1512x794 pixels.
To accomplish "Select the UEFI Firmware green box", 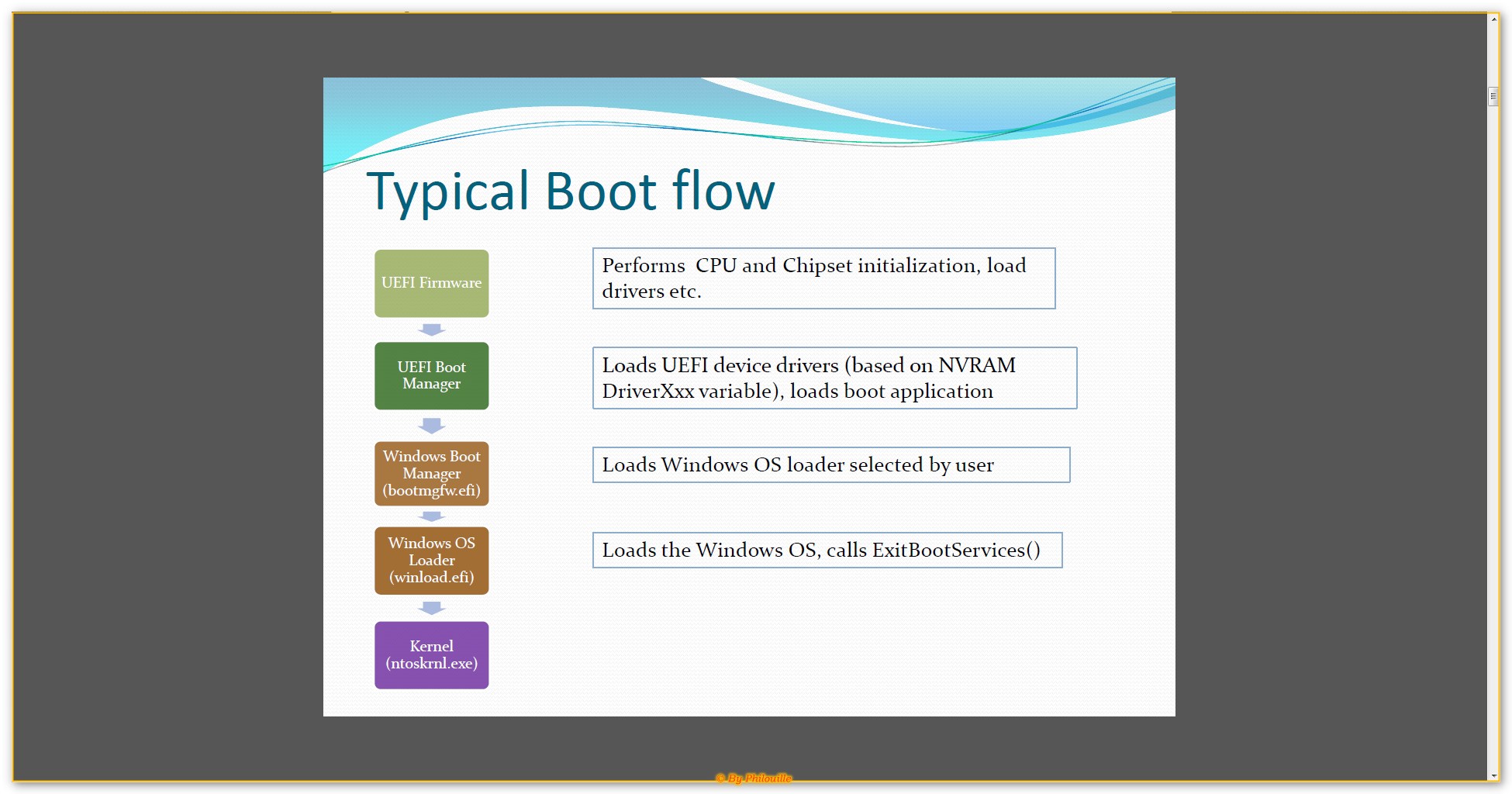I will pyautogui.click(x=431, y=283).
